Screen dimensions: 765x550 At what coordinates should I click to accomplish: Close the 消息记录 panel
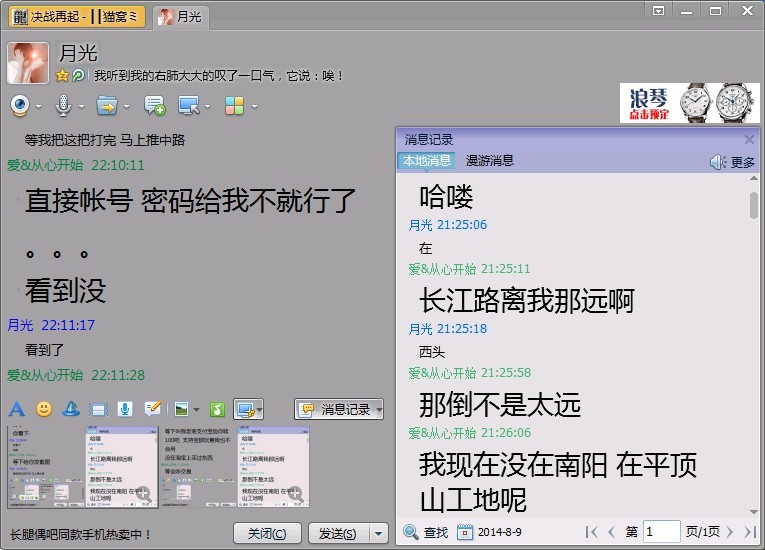(x=749, y=140)
